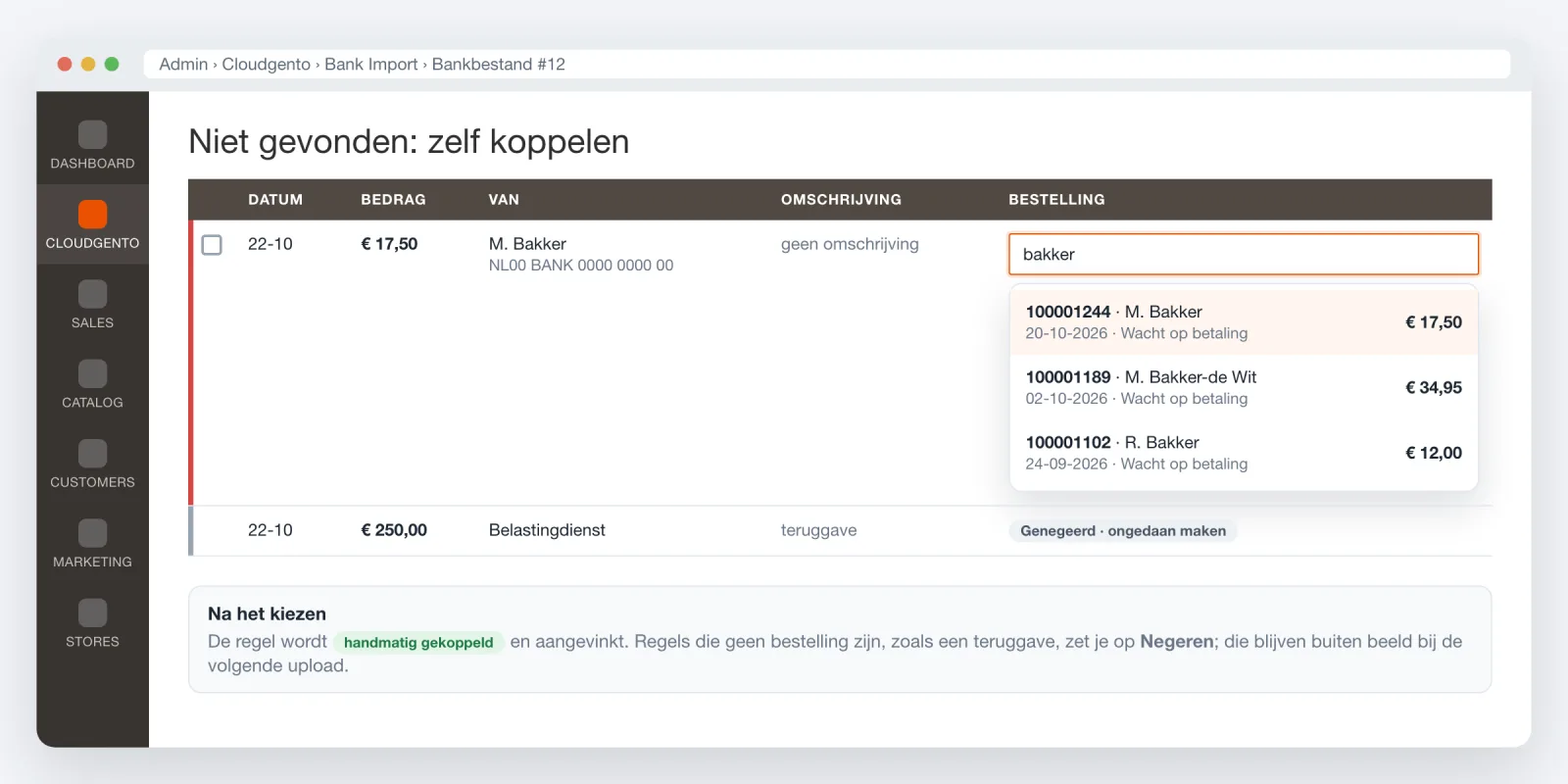Viewport: 1568px width, 784px height.
Task: Open the Sales sidebar icon
Action: click(x=92, y=294)
